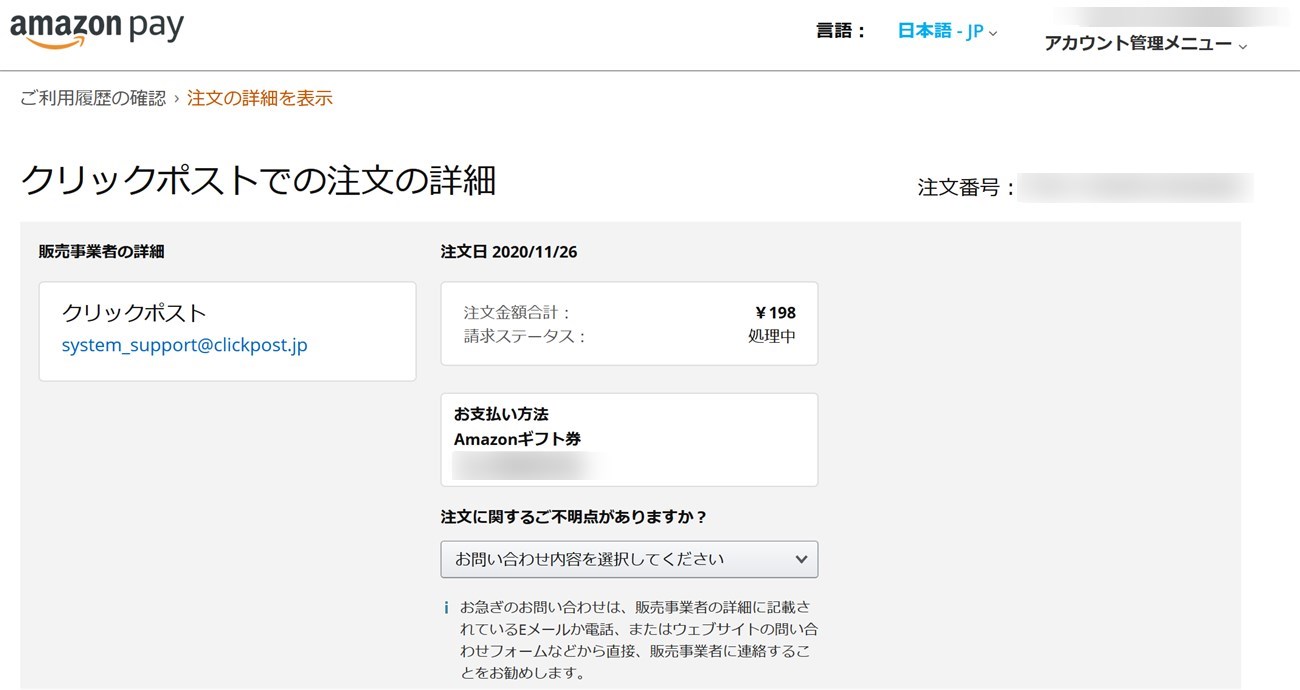Select the 処理中 billing status value
Viewport: 1300px width, 690px height.
tap(772, 336)
